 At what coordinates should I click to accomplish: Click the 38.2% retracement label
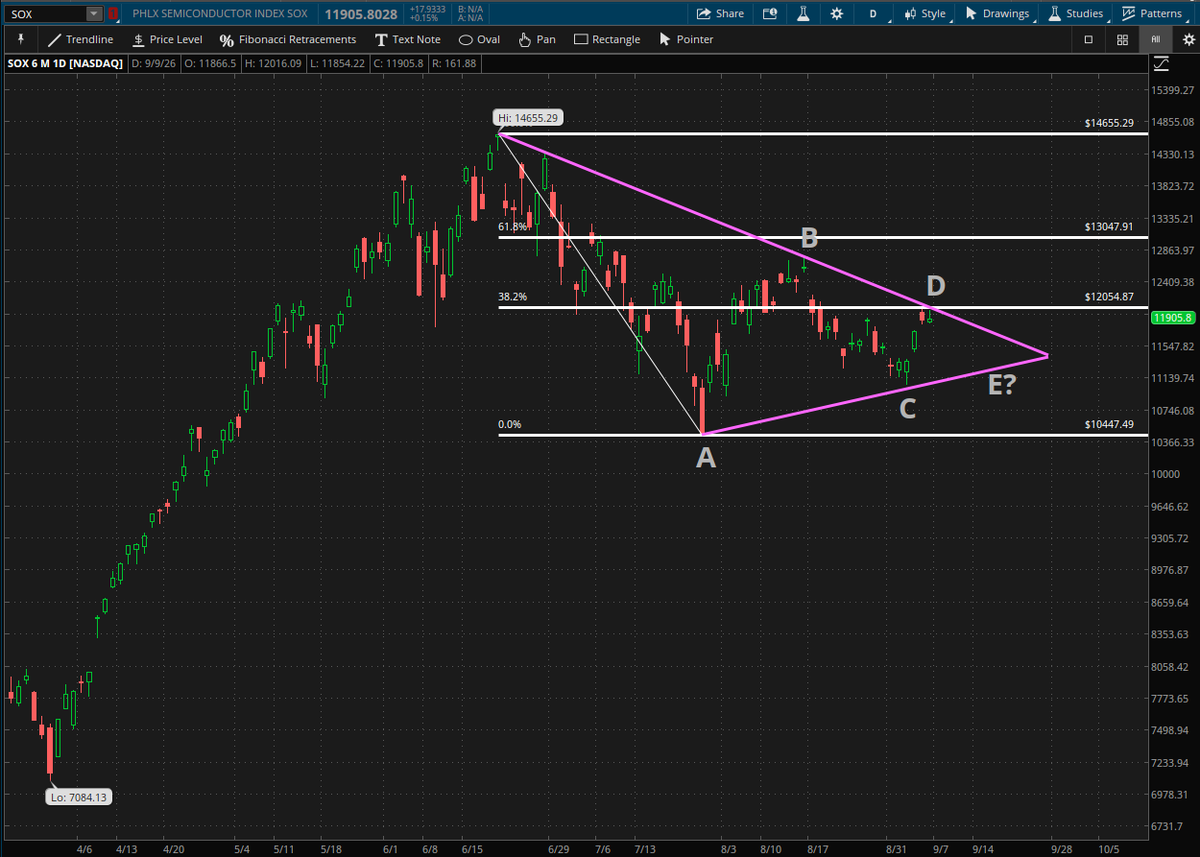coord(512,297)
